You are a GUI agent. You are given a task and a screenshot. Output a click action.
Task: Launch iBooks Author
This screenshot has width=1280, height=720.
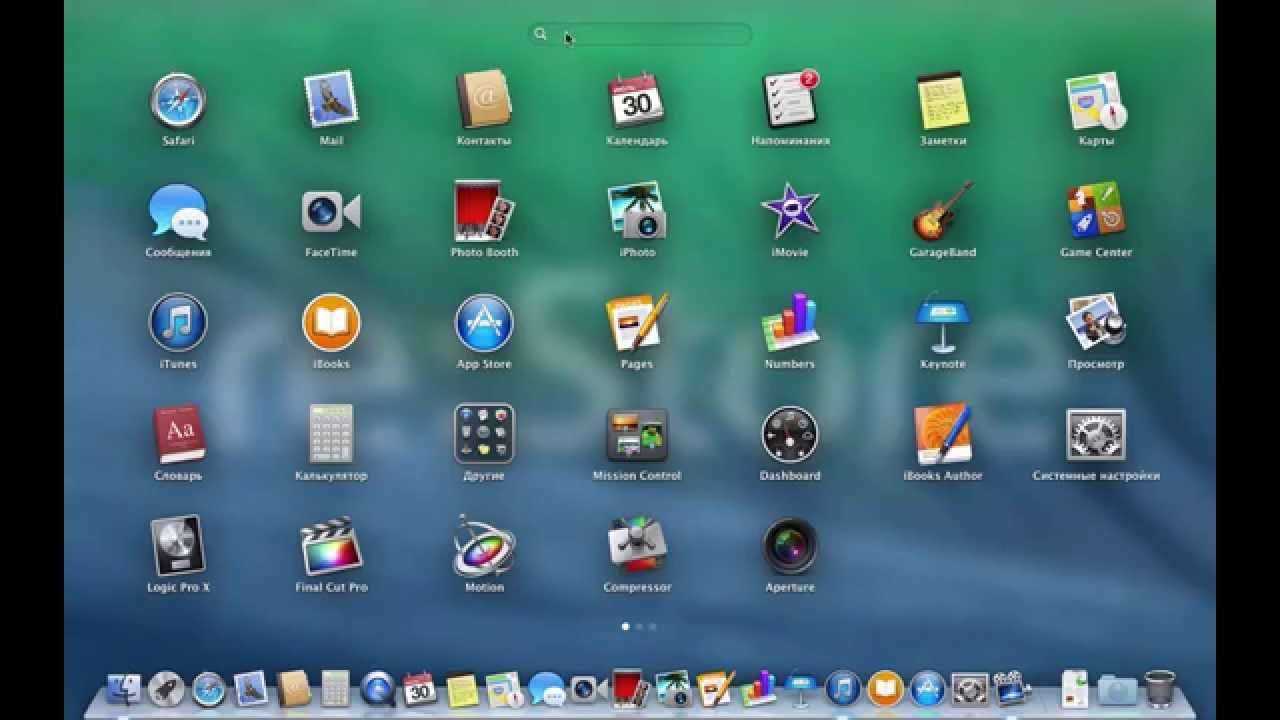942,434
